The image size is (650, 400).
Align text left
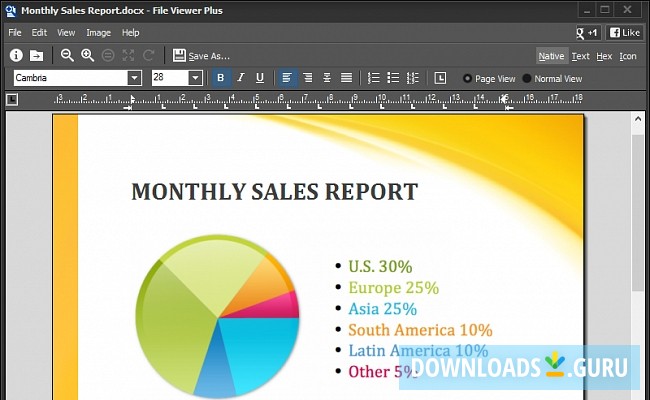[287, 78]
